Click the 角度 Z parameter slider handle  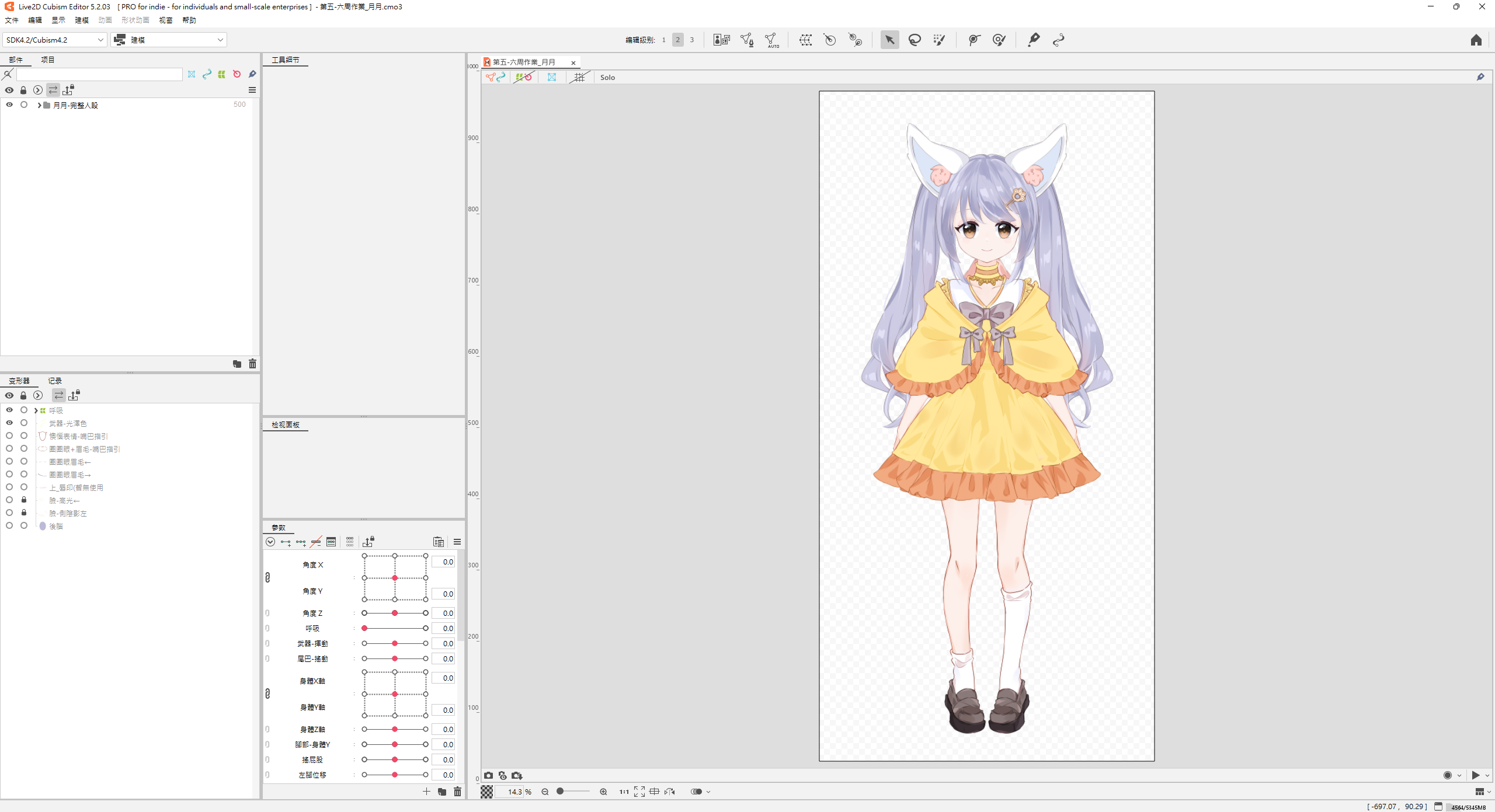pyautogui.click(x=395, y=613)
